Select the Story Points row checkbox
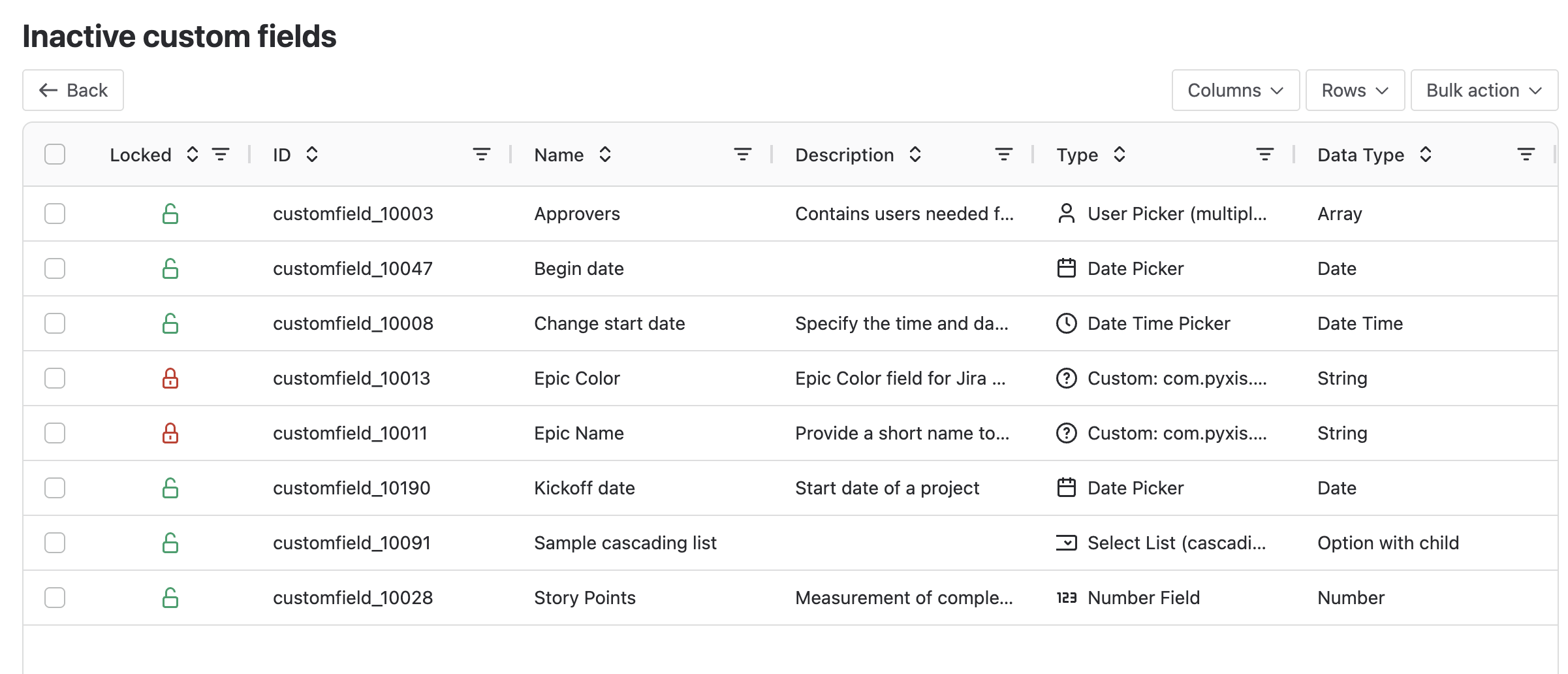This screenshot has width=1568, height=674. coord(55,598)
